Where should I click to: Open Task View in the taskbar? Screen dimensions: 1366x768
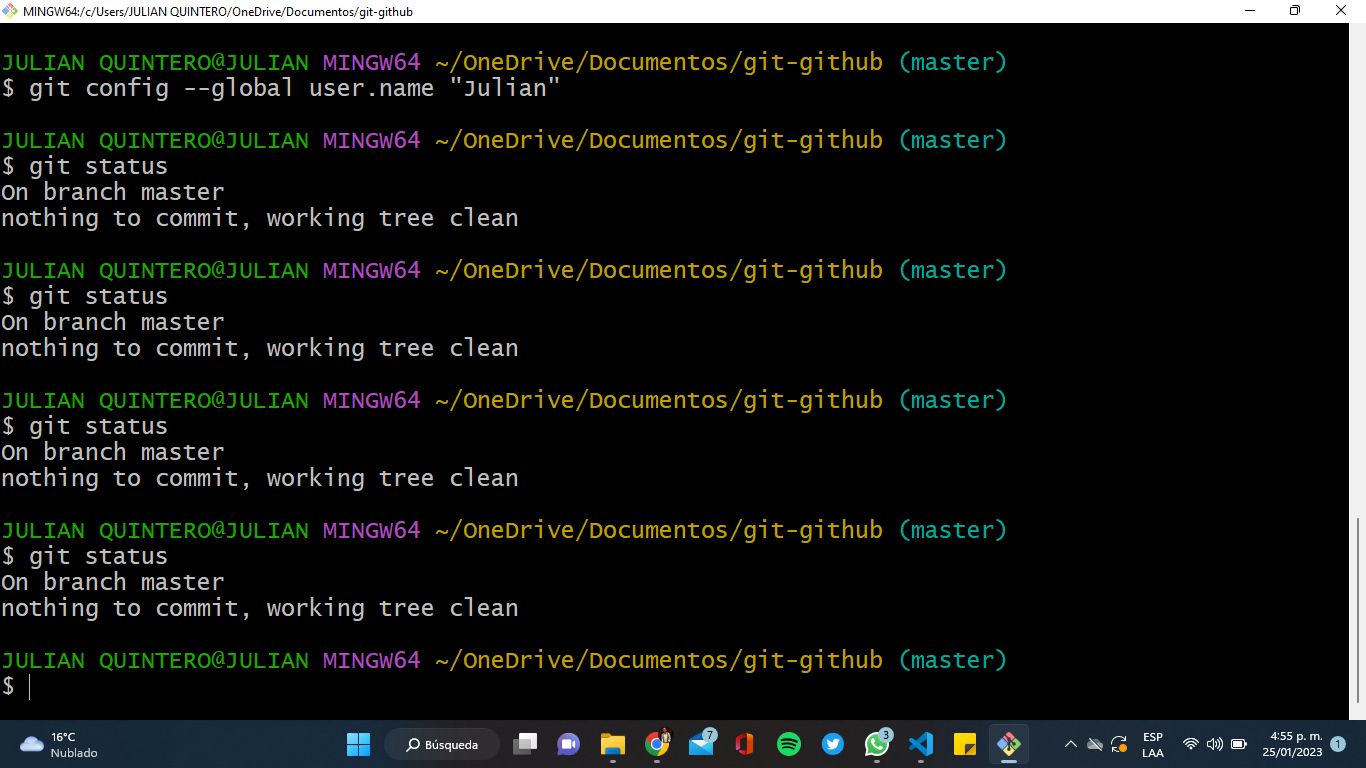(525, 744)
